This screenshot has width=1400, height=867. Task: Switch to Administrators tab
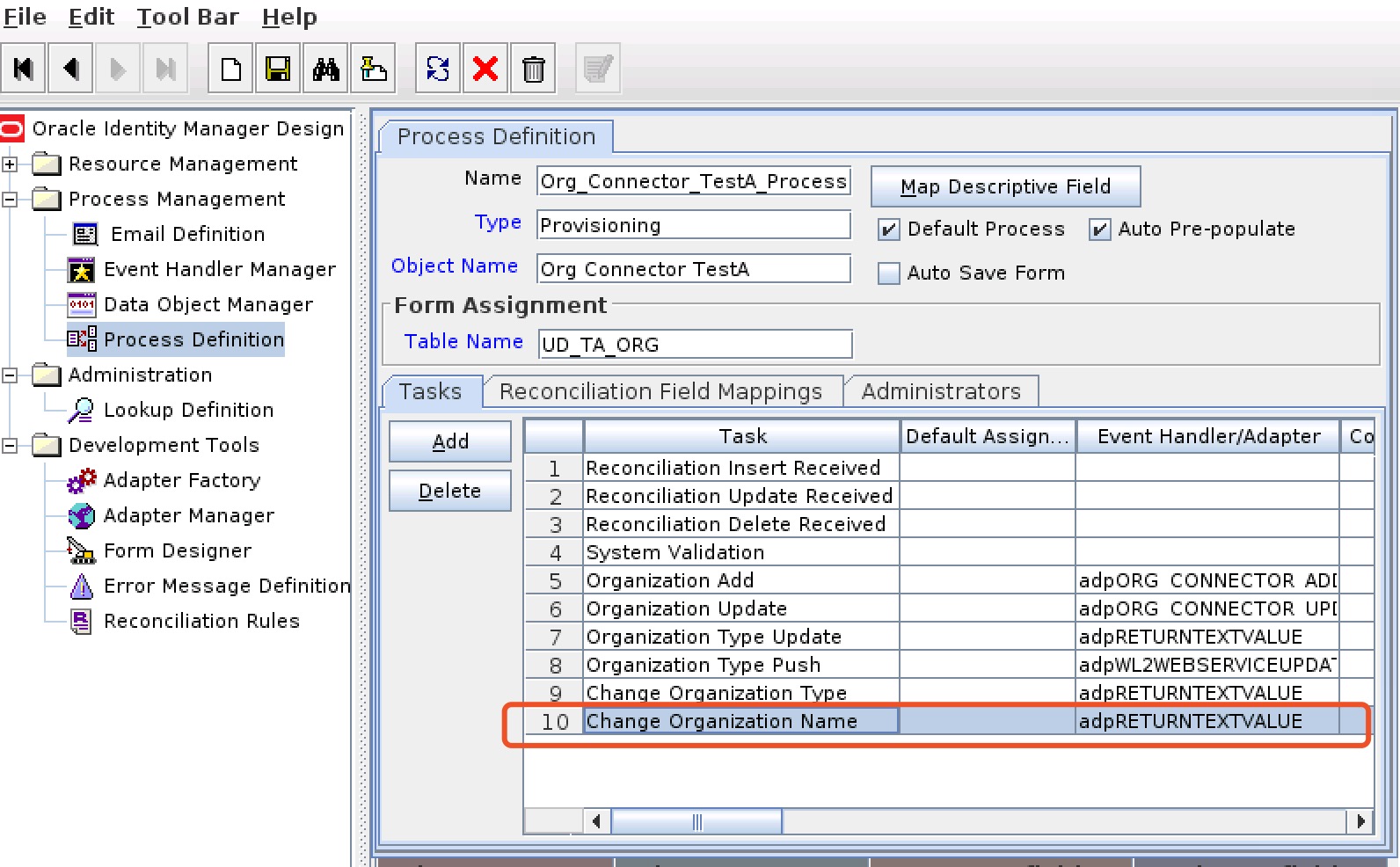click(941, 391)
